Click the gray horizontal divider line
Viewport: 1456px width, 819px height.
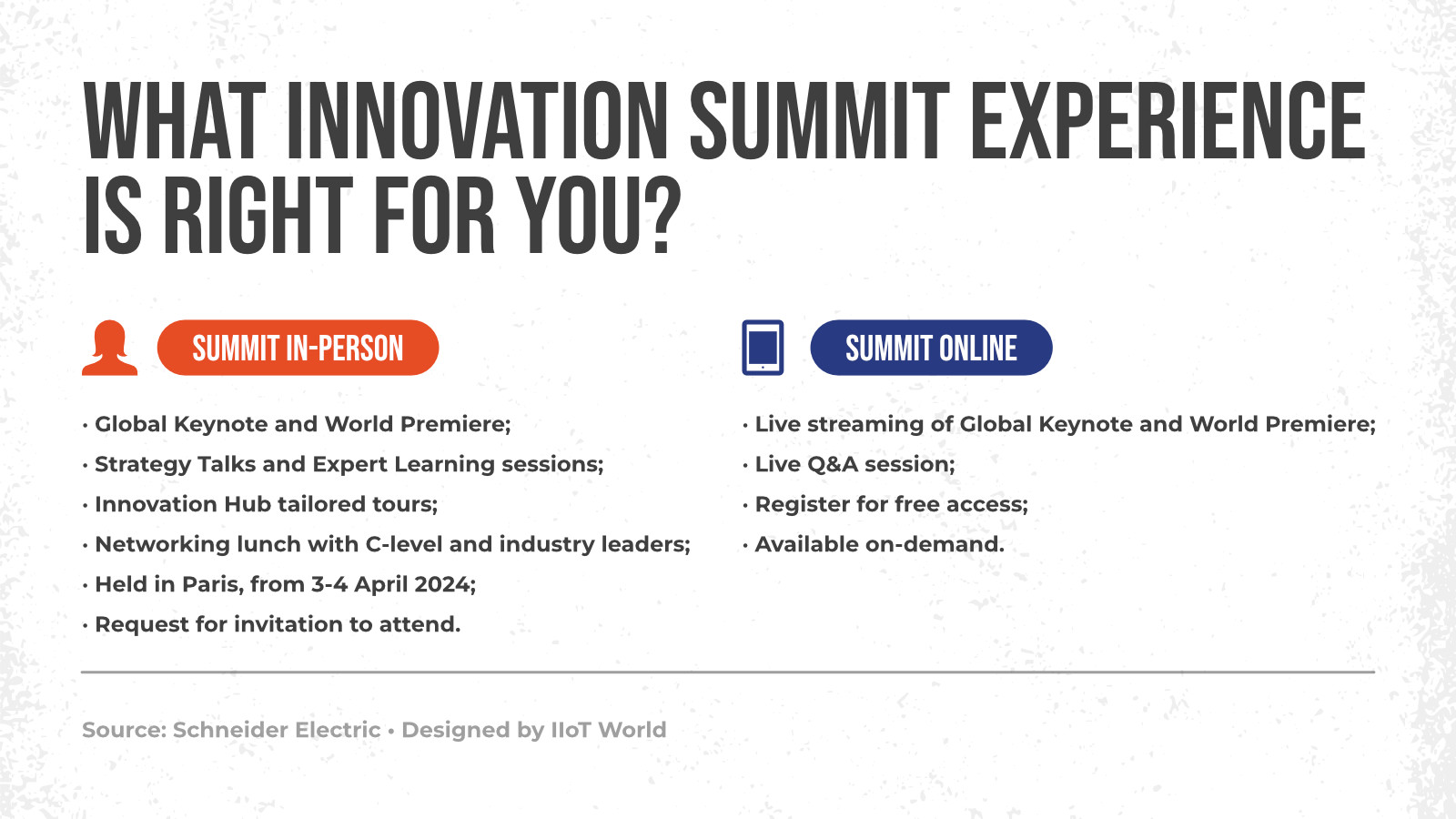728,672
